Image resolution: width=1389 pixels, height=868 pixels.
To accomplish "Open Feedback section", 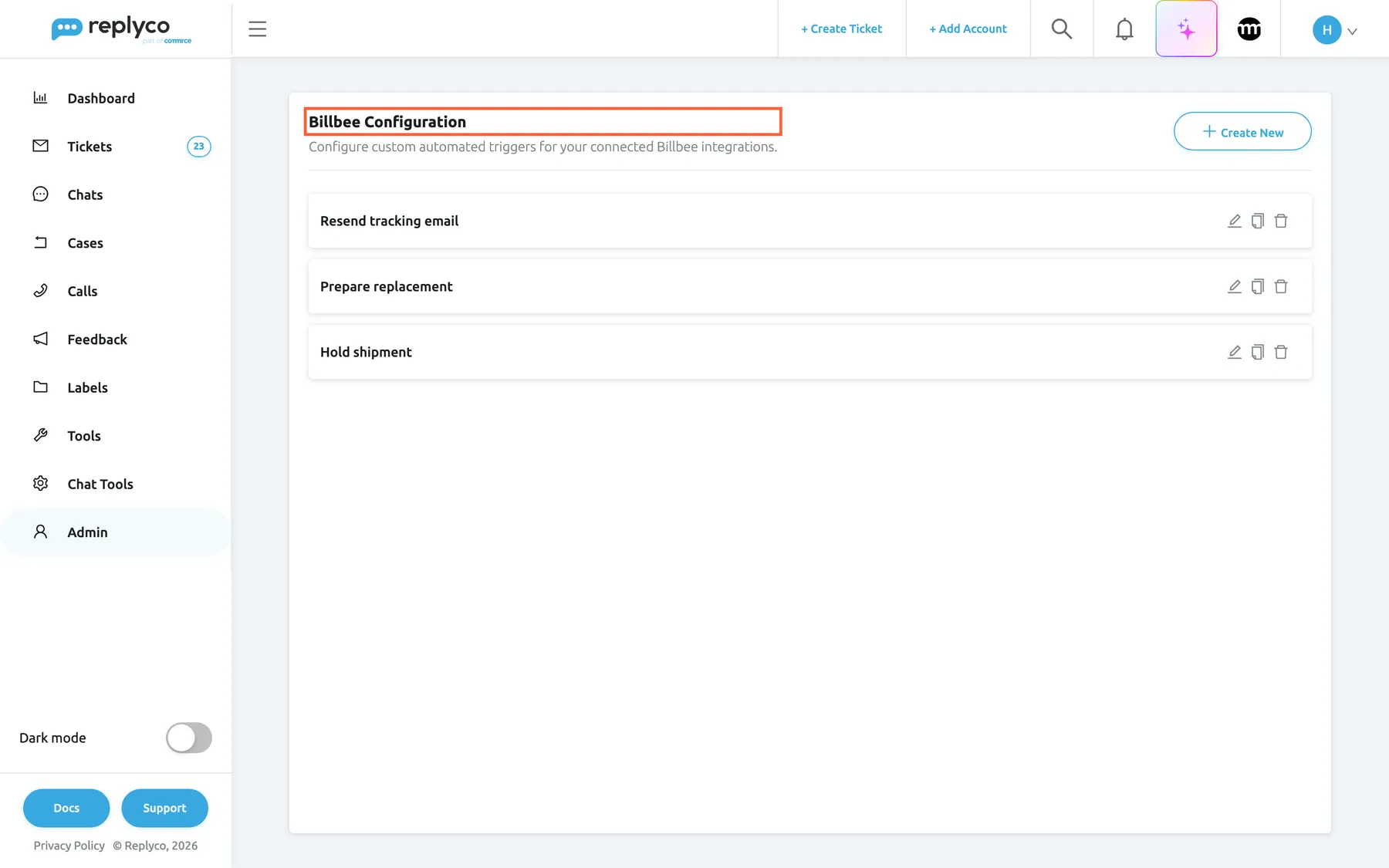I will [96, 339].
